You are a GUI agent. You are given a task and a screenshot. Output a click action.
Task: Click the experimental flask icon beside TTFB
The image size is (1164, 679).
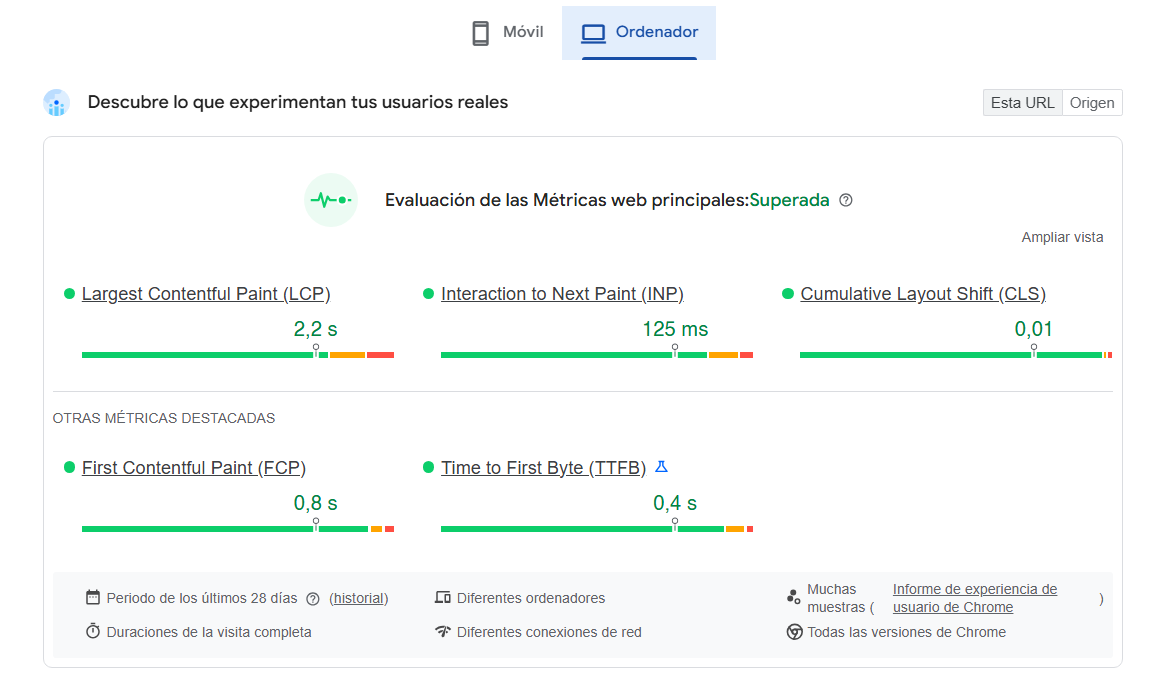661,467
